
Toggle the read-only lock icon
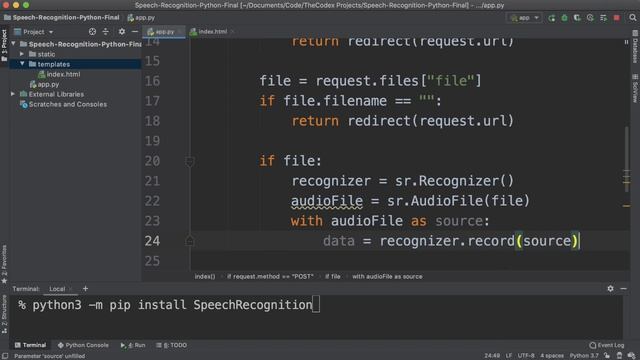607,356
